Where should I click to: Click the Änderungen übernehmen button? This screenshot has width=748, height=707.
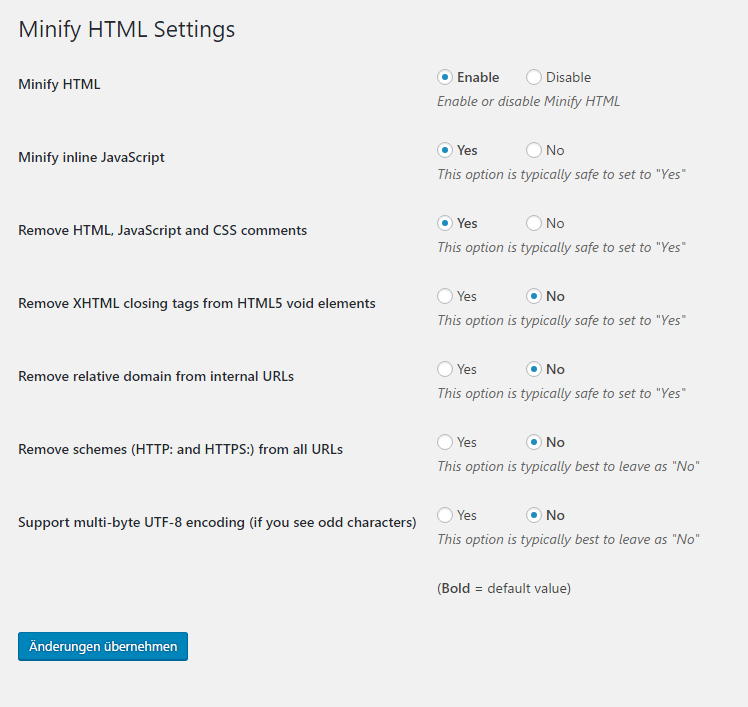click(103, 646)
